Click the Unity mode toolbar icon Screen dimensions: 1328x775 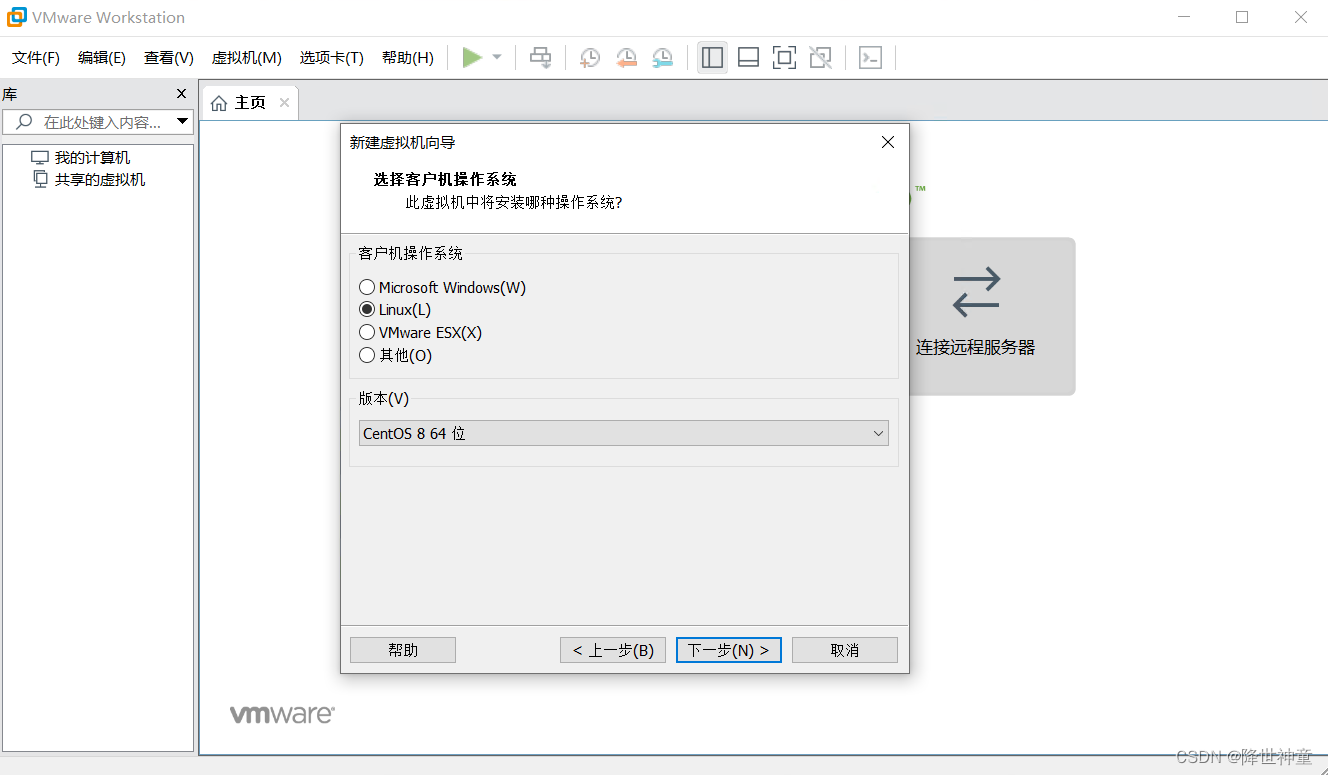coord(821,58)
